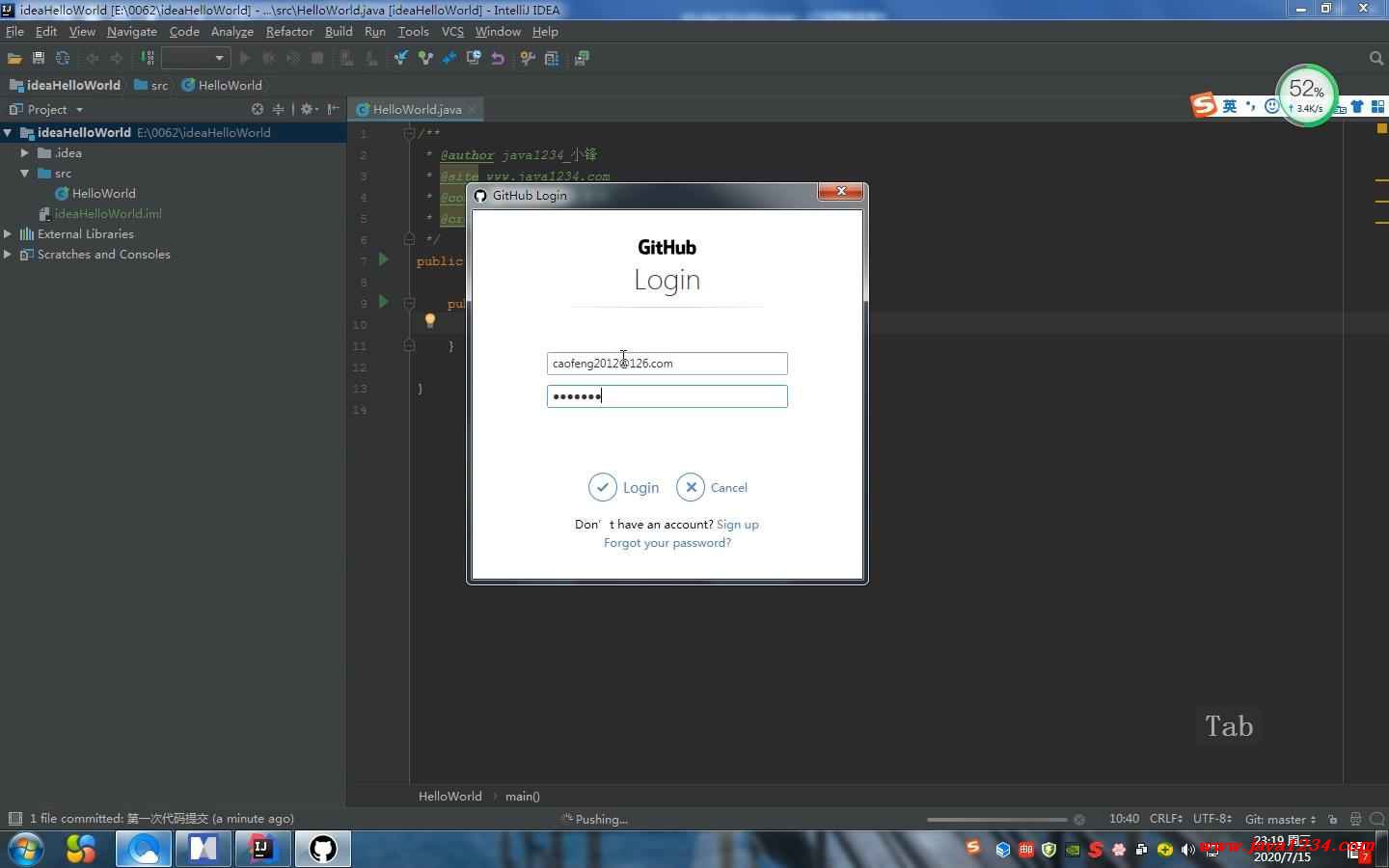This screenshot has height=868, width=1389.
Task: Collapse the ideaHelloWorld project root node
Action: (x=8, y=133)
